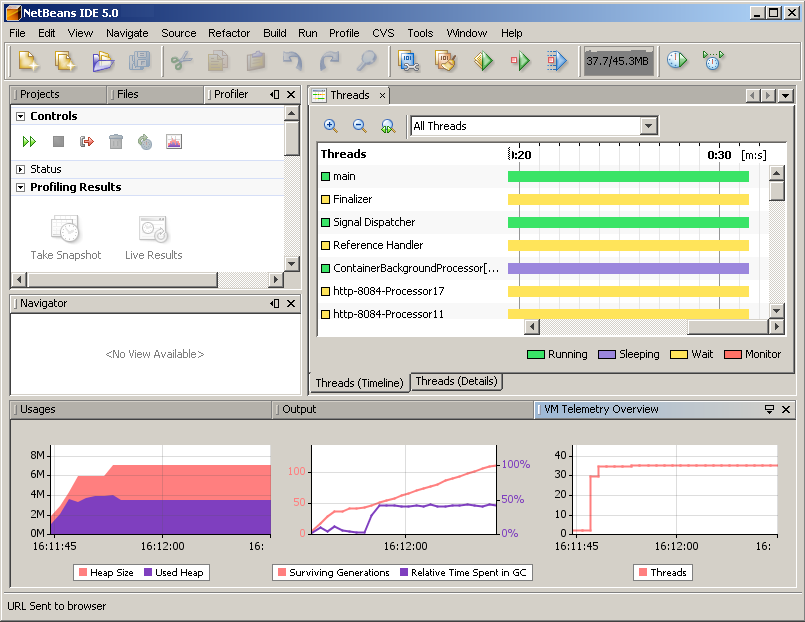
Task: Click threads timeline vertical scrollbar down arrow
Action: (776, 310)
